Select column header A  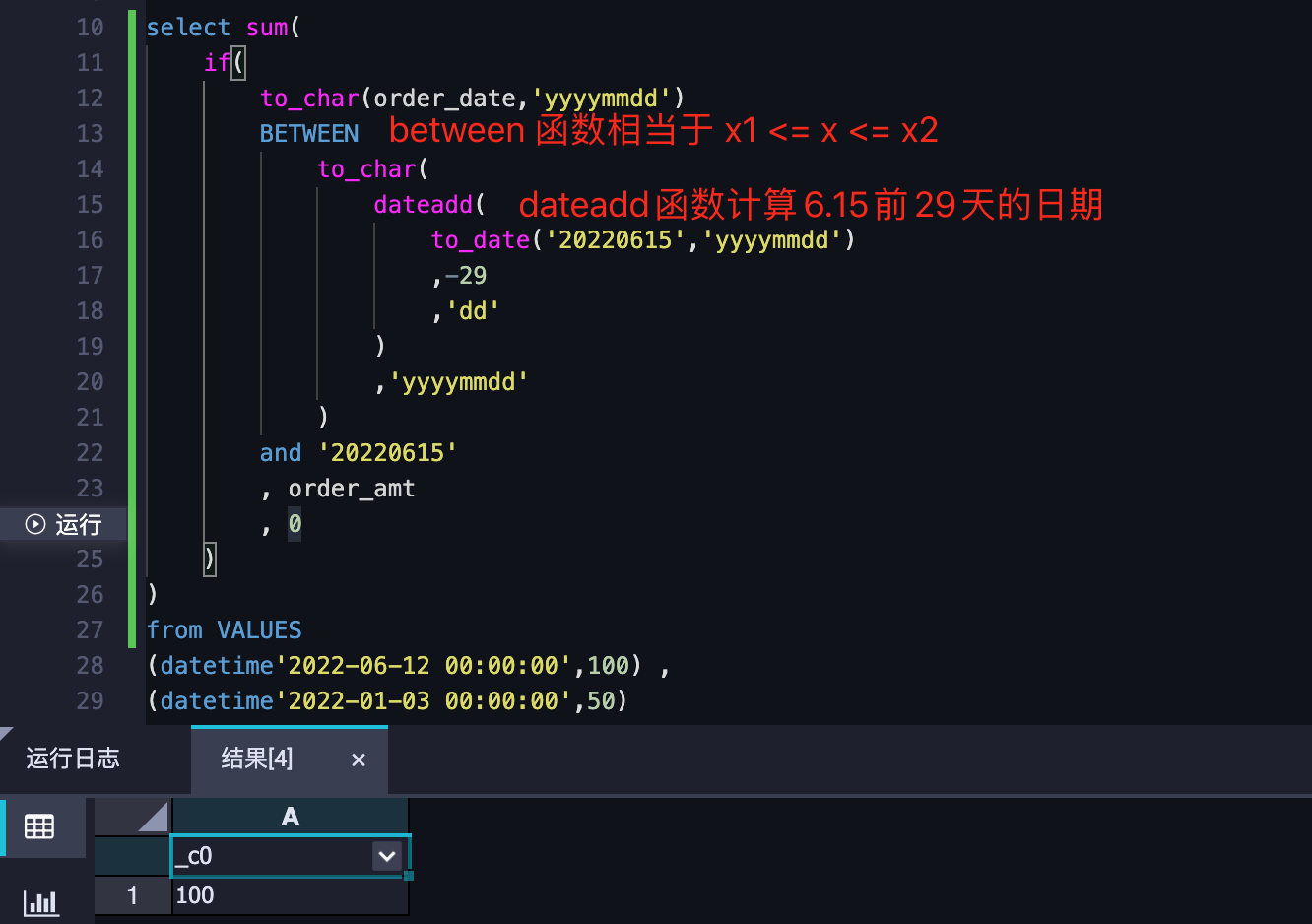click(x=291, y=817)
